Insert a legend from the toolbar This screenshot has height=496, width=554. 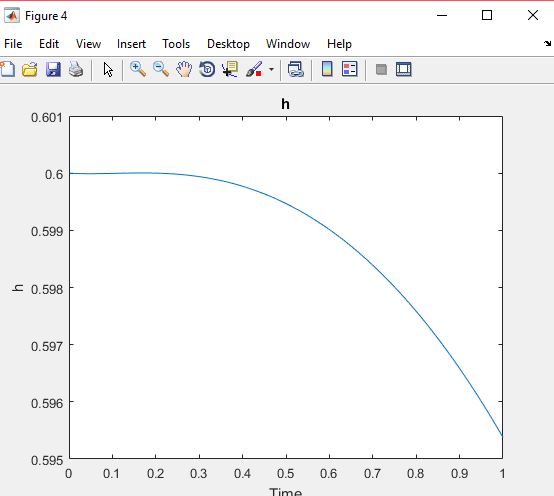coord(350,69)
